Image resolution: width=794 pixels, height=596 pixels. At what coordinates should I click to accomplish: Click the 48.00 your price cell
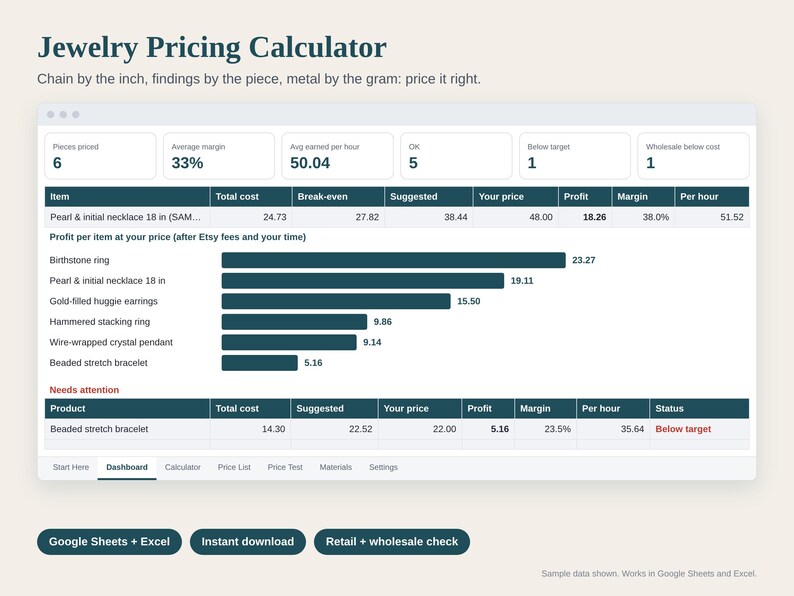pyautogui.click(x=515, y=217)
